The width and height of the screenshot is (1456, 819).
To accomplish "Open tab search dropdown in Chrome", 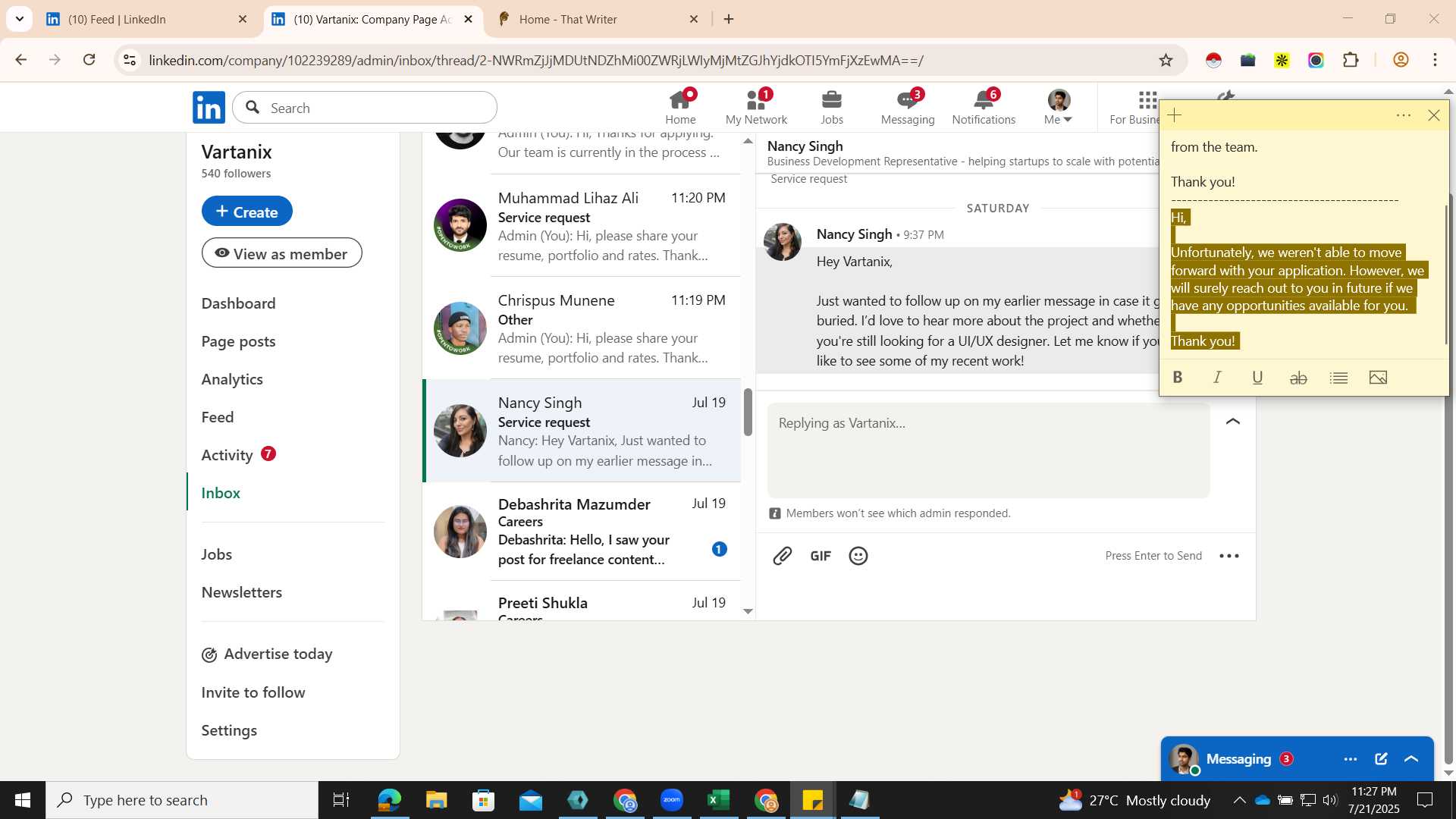I will (x=19, y=19).
